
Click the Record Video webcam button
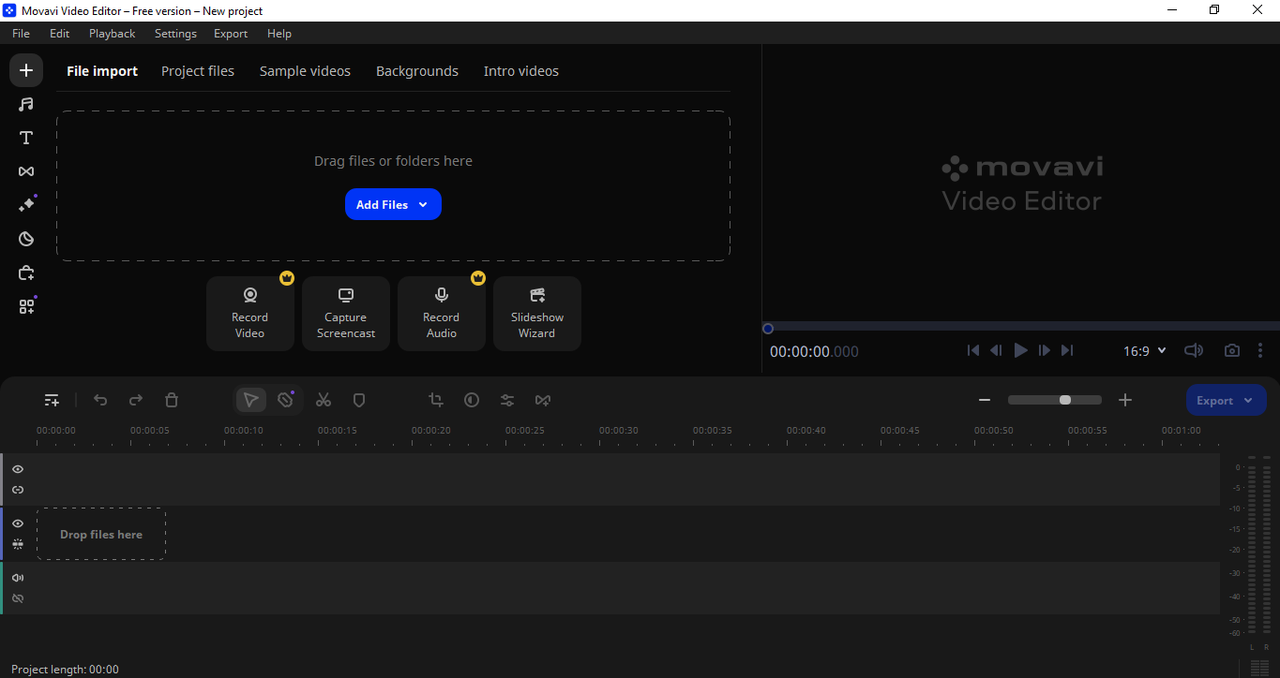(250, 313)
